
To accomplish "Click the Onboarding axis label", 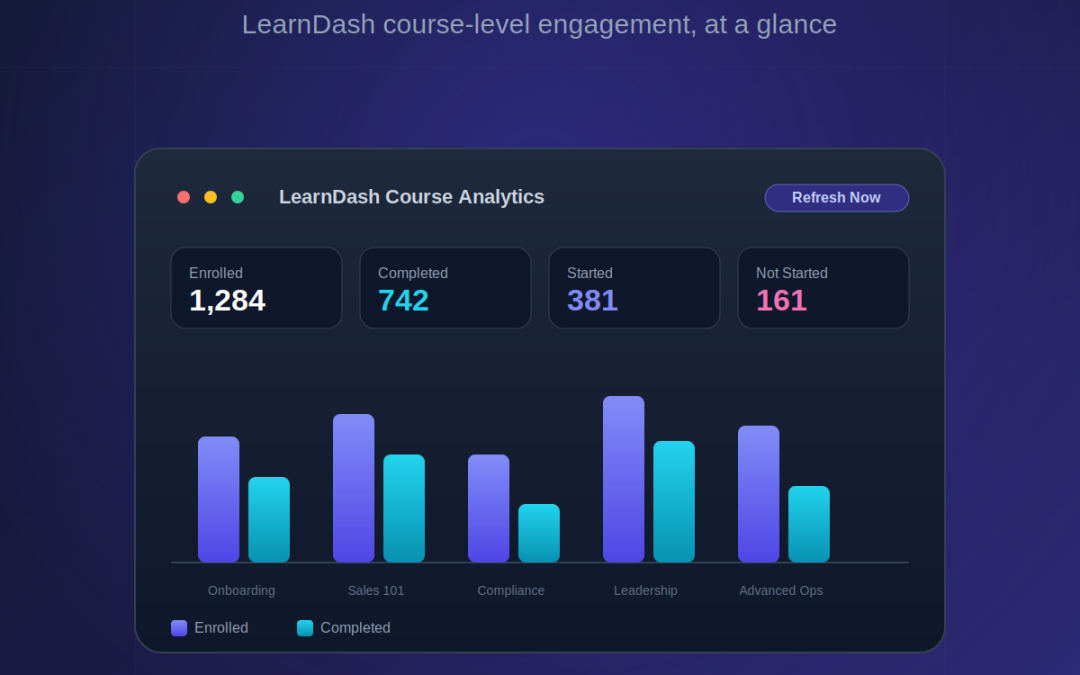I will pyautogui.click(x=241, y=590).
